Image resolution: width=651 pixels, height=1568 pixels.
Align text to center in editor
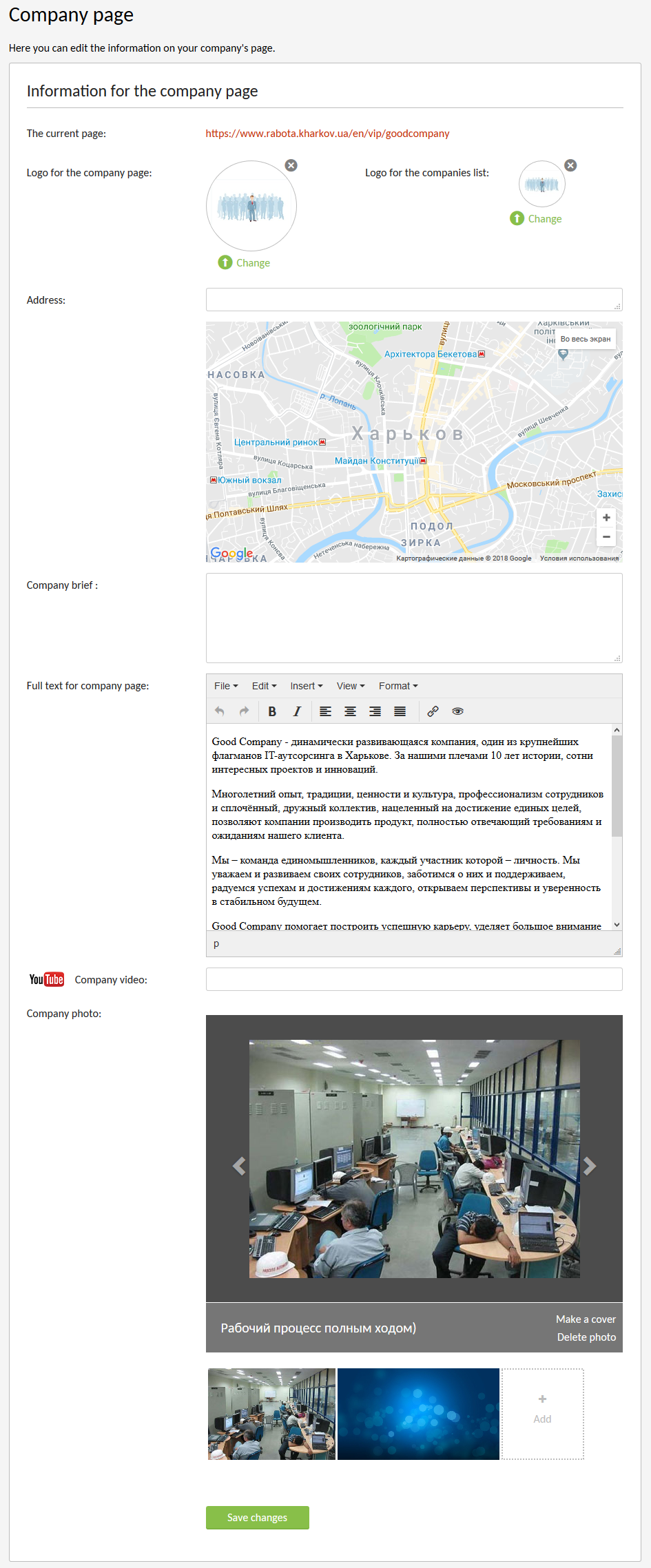coord(350,711)
